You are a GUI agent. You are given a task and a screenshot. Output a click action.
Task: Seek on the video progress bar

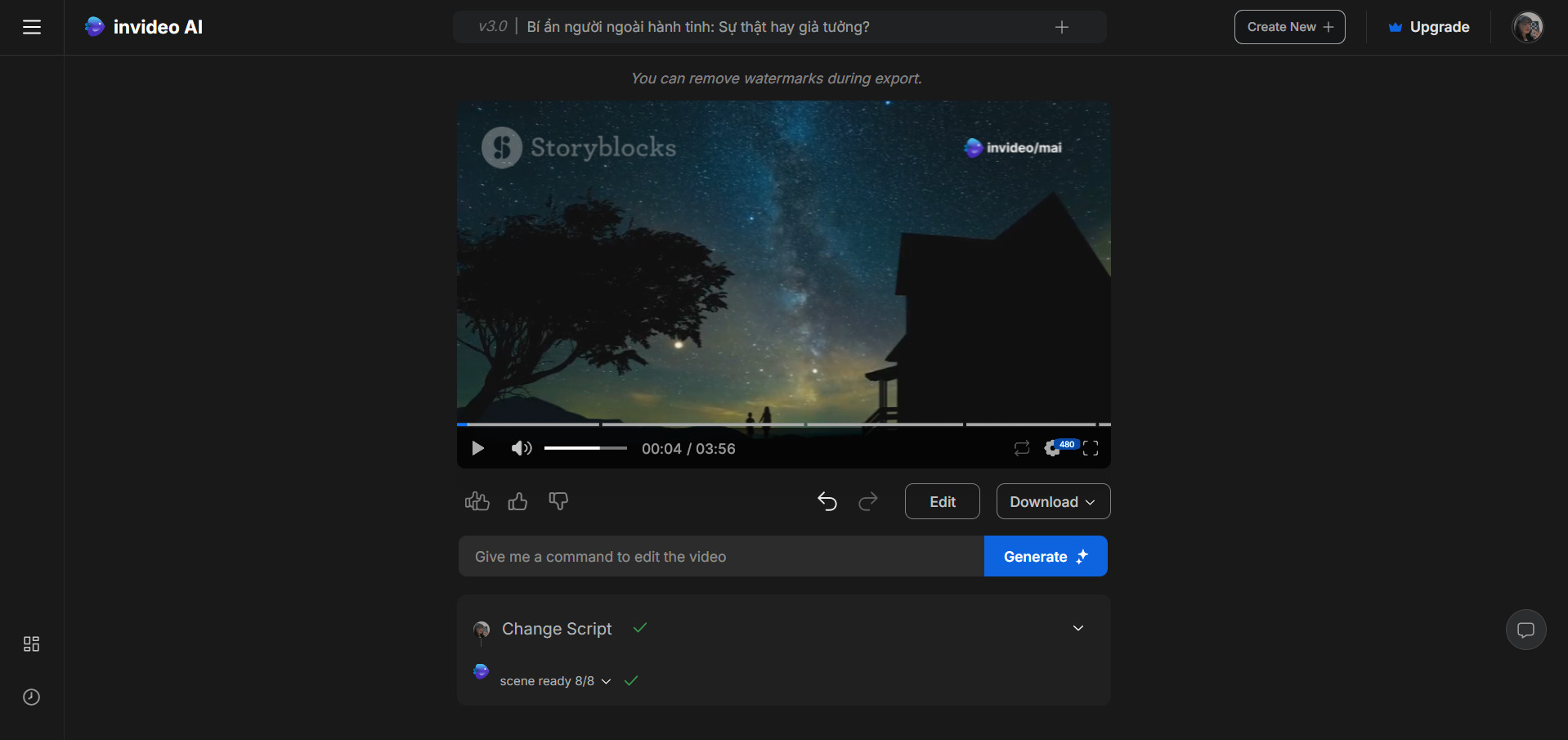click(x=783, y=424)
